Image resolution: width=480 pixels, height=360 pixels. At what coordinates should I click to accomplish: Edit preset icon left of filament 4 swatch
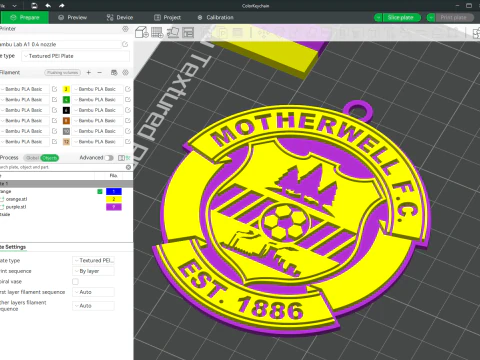55,99
